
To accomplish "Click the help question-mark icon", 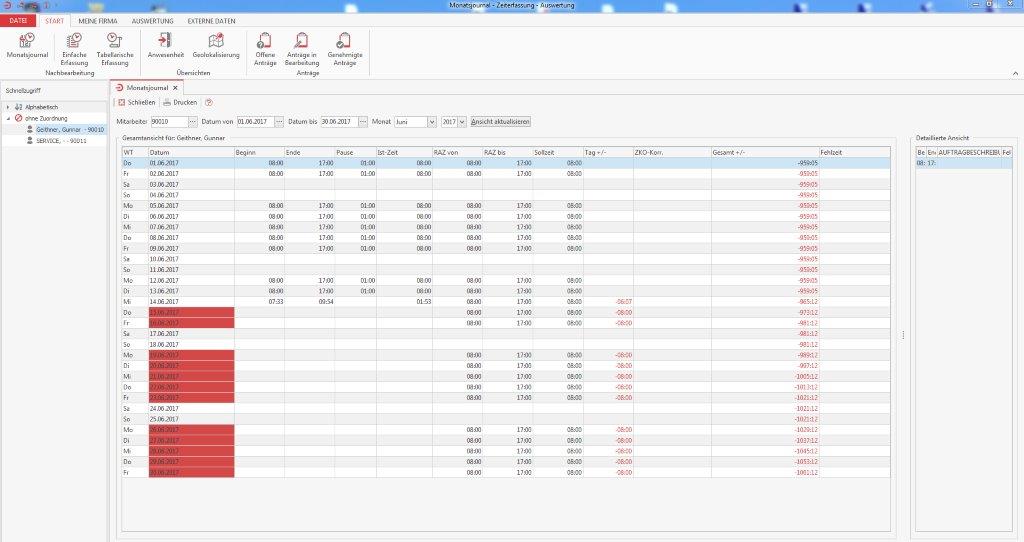I will 209,103.
